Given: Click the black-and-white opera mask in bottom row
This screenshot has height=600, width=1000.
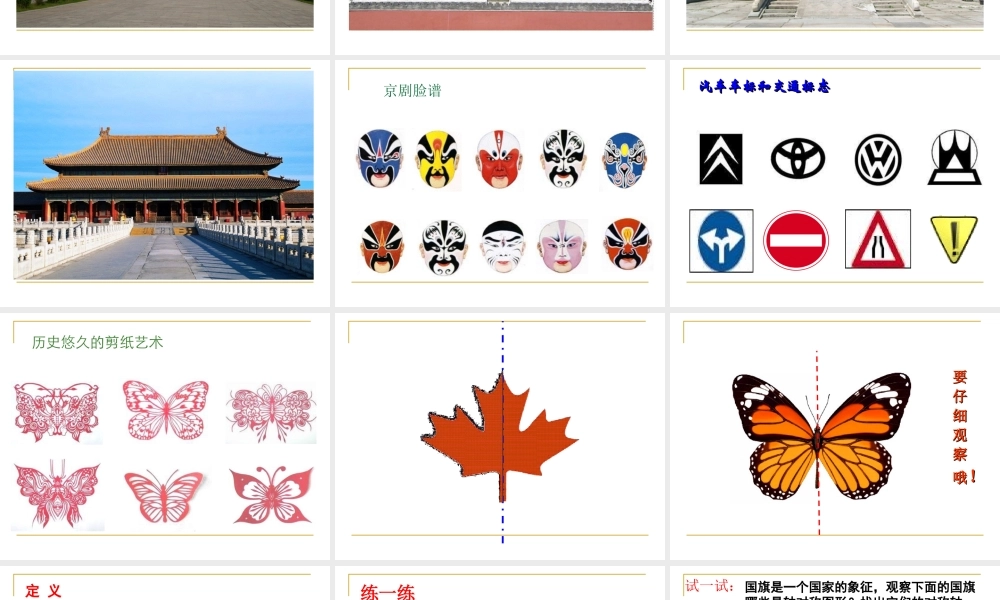Looking at the screenshot, I should pos(443,247).
